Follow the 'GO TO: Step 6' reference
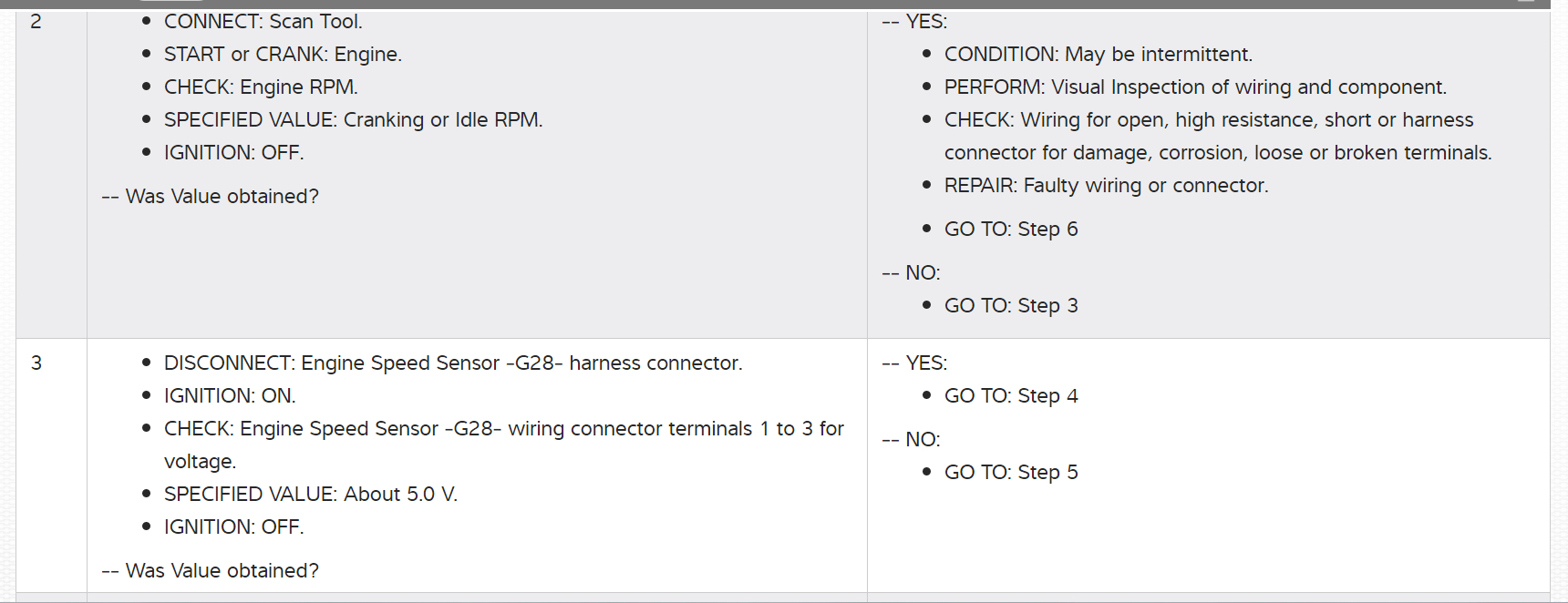This screenshot has width=1568, height=603. point(1010,230)
